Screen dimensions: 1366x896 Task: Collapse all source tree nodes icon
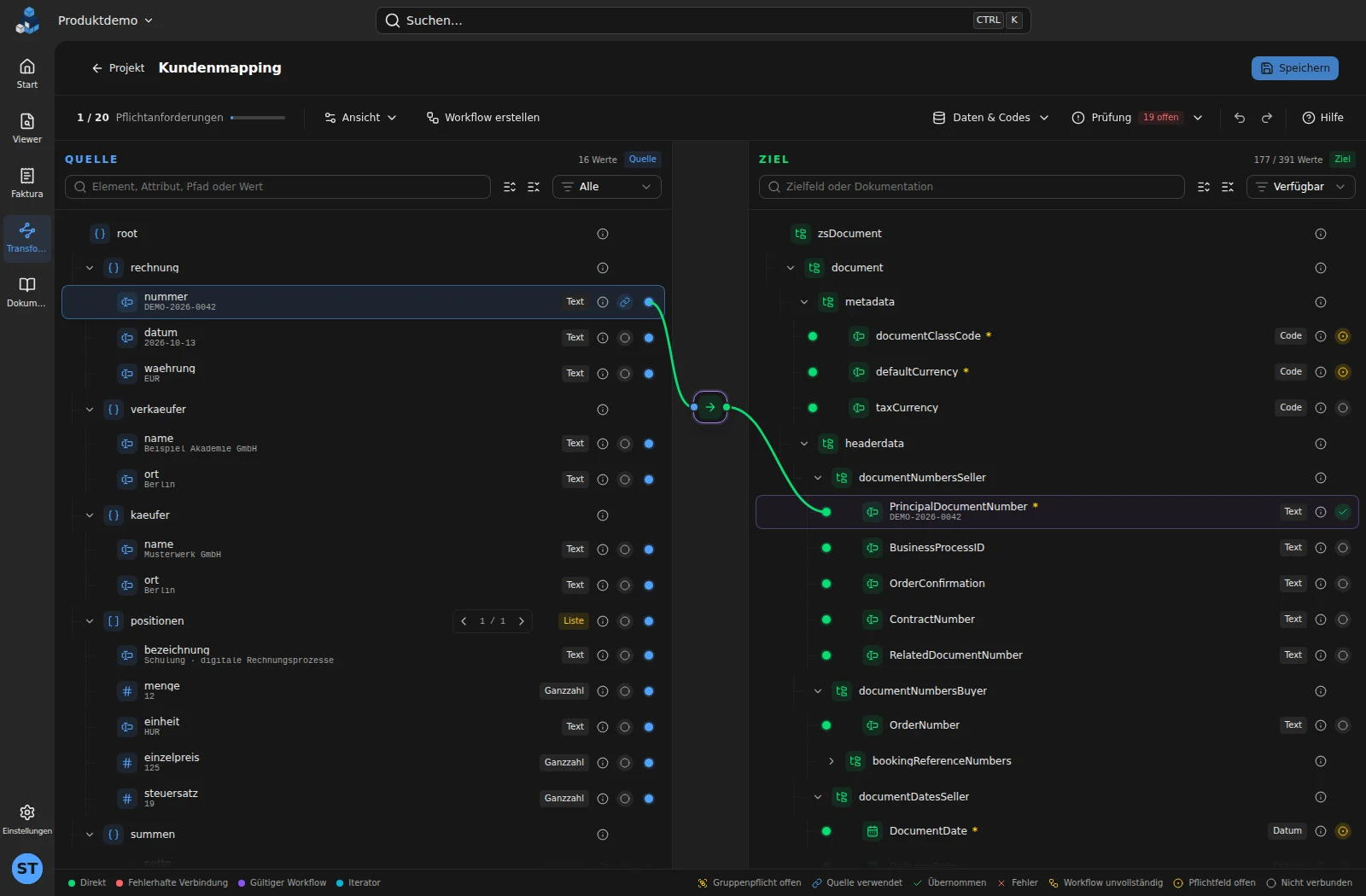534,187
